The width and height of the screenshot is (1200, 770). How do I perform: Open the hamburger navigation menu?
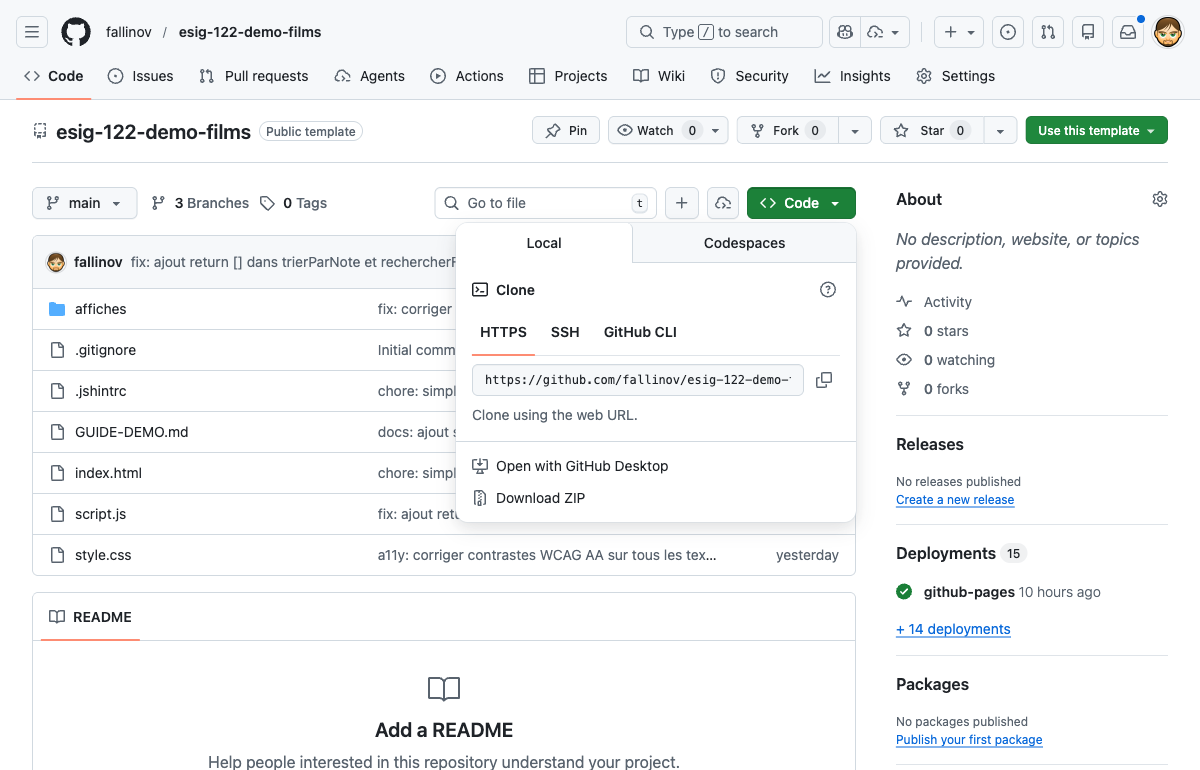[x=31, y=31]
